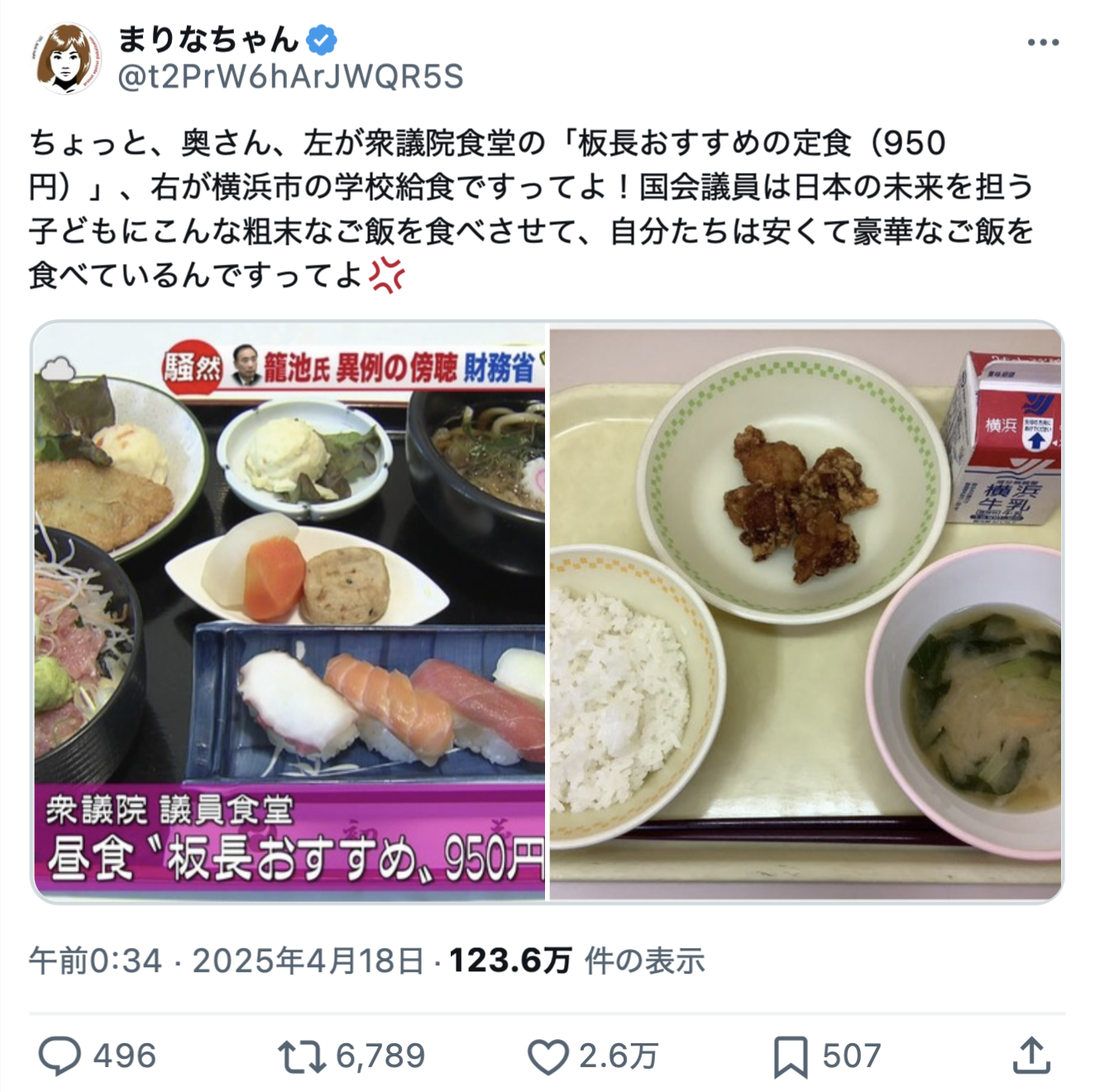The height and width of the screenshot is (1092, 1095).
Task: Open the share upload icon
Action: click(1031, 1056)
